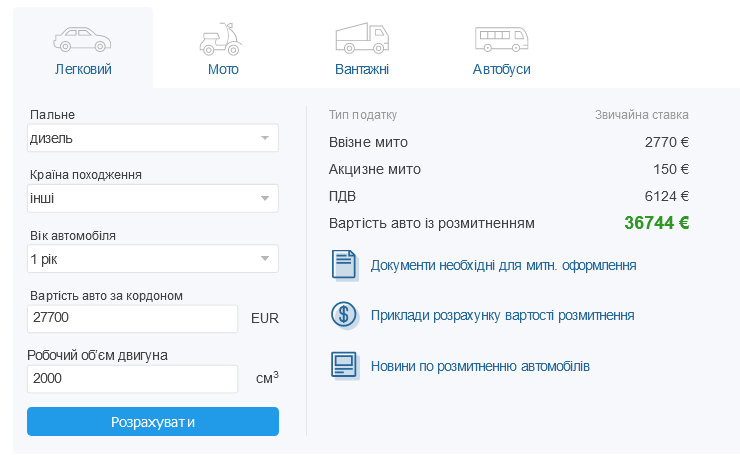Click the см³ unit label
Viewport: 740px width, 455px height.
(267, 378)
